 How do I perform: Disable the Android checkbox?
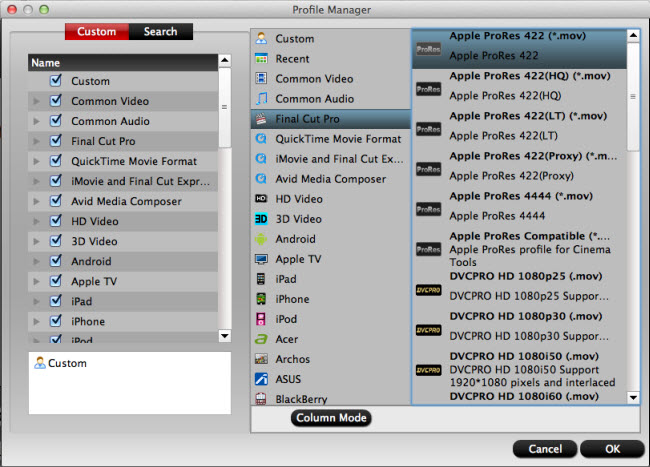[x=56, y=261]
